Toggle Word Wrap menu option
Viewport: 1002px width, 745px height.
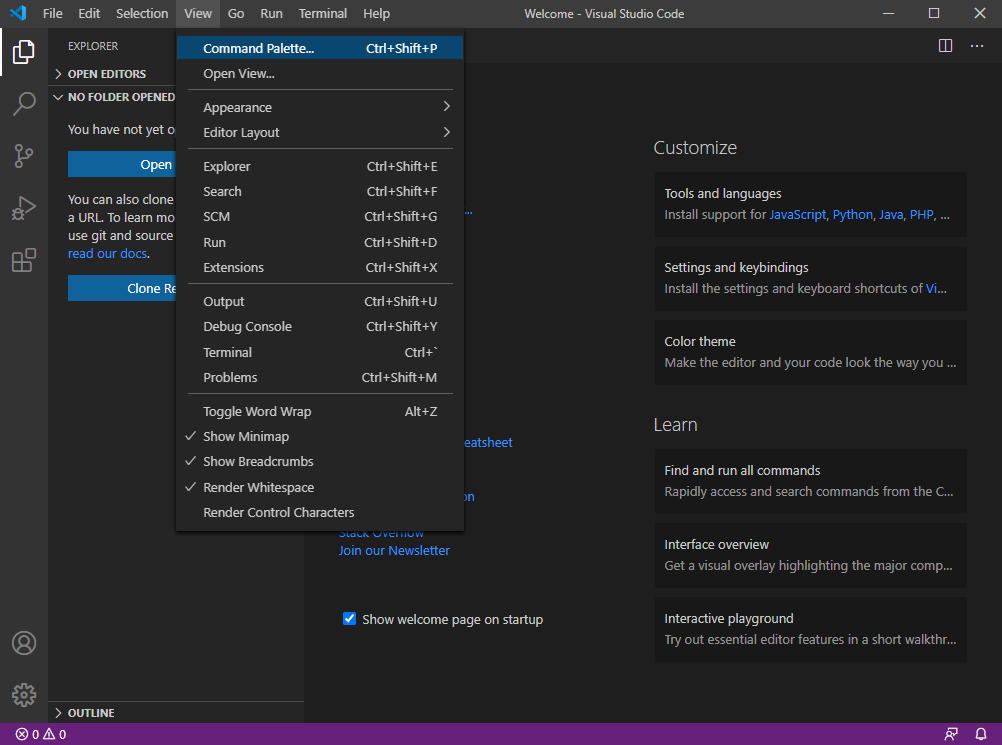click(x=320, y=411)
